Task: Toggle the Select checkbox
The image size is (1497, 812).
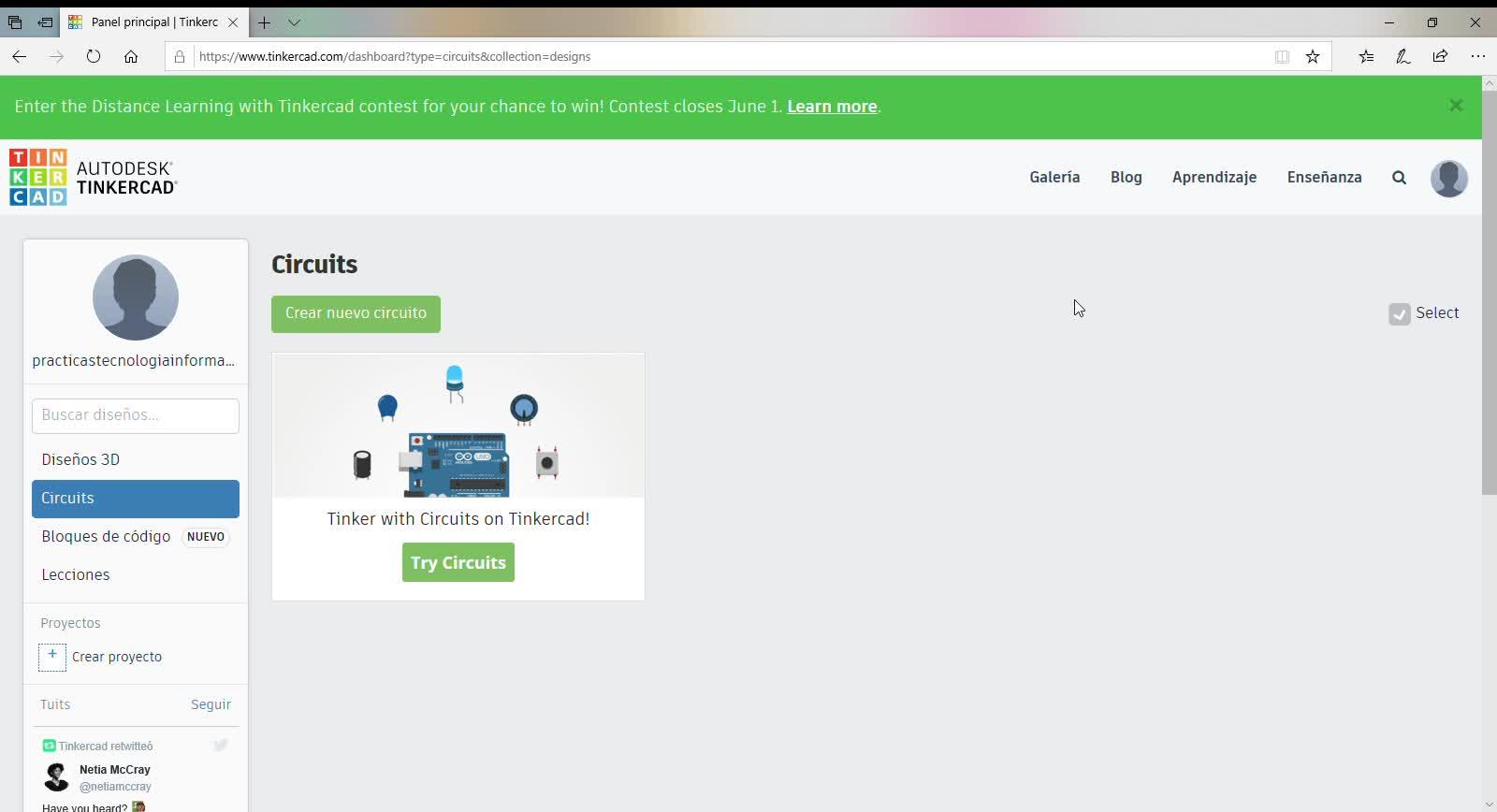Action: 1400,314
